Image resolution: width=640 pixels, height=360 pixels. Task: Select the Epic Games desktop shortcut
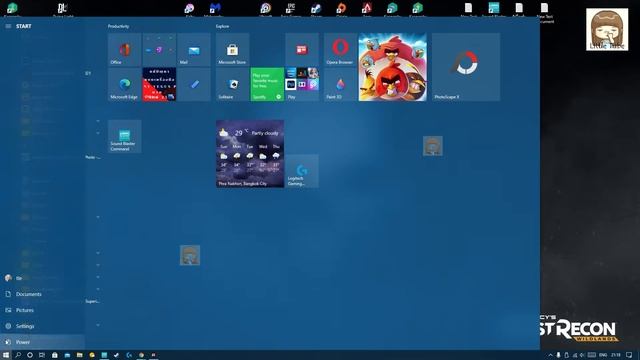[291, 9]
